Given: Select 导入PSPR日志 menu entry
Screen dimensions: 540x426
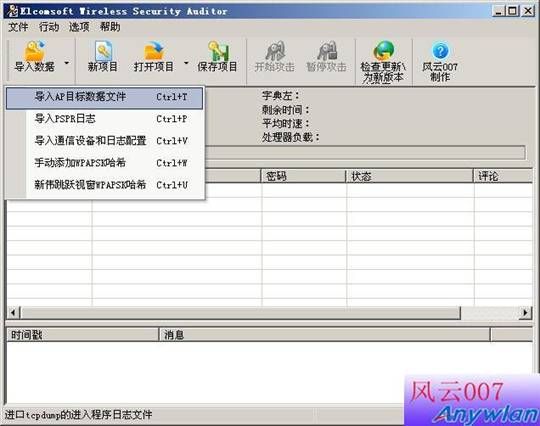Looking at the screenshot, I should pos(104,119).
